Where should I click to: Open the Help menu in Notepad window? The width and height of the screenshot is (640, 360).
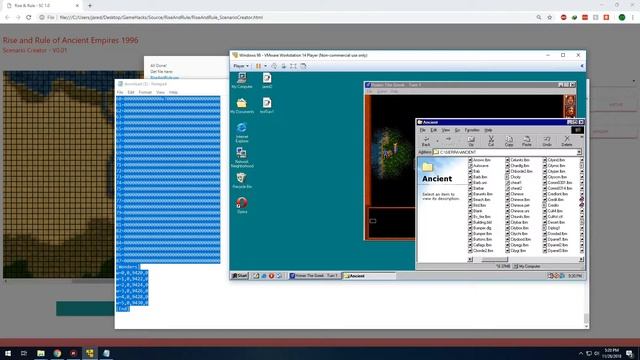pos(173,92)
